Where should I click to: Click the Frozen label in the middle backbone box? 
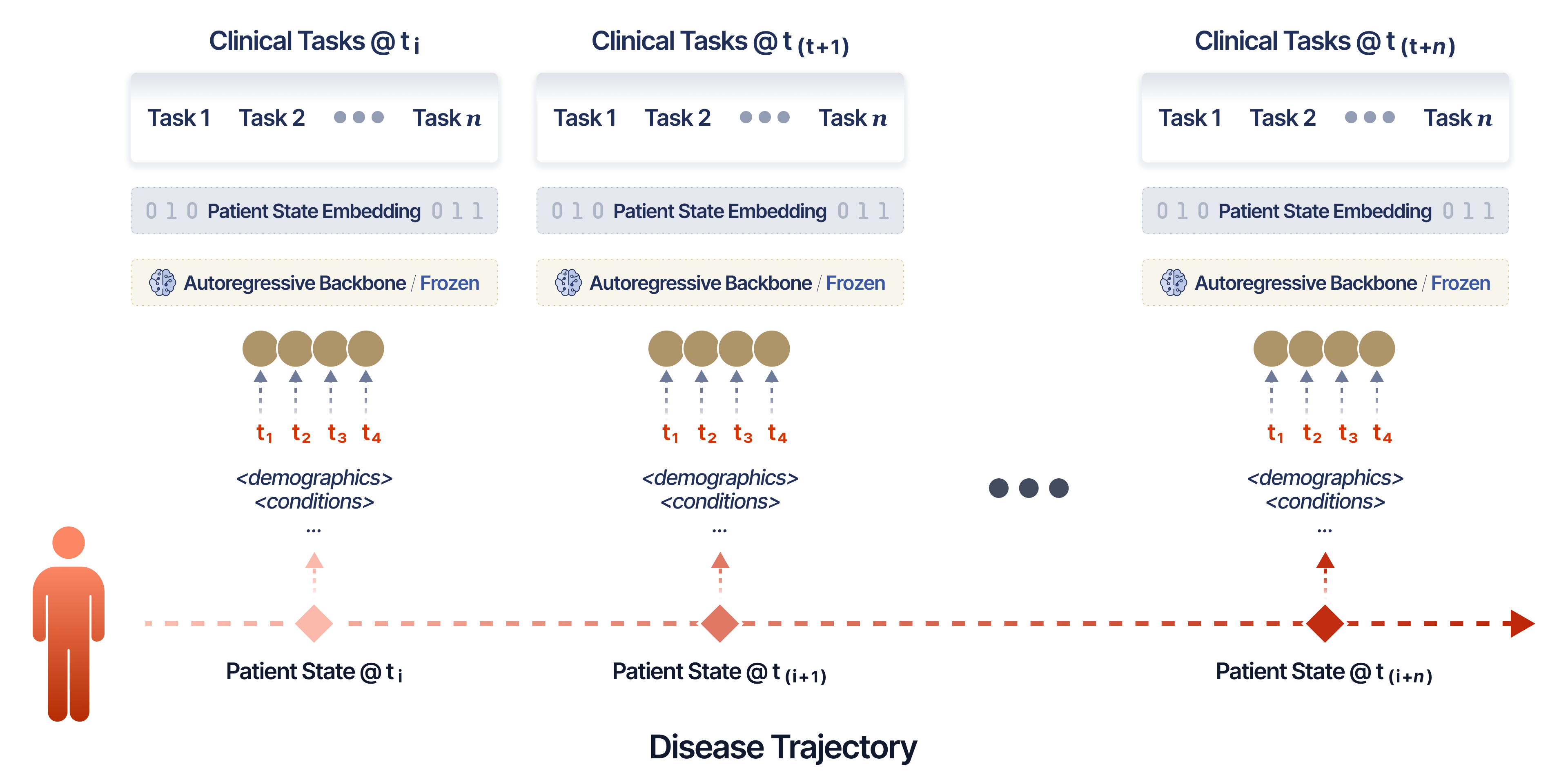pos(855,283)
